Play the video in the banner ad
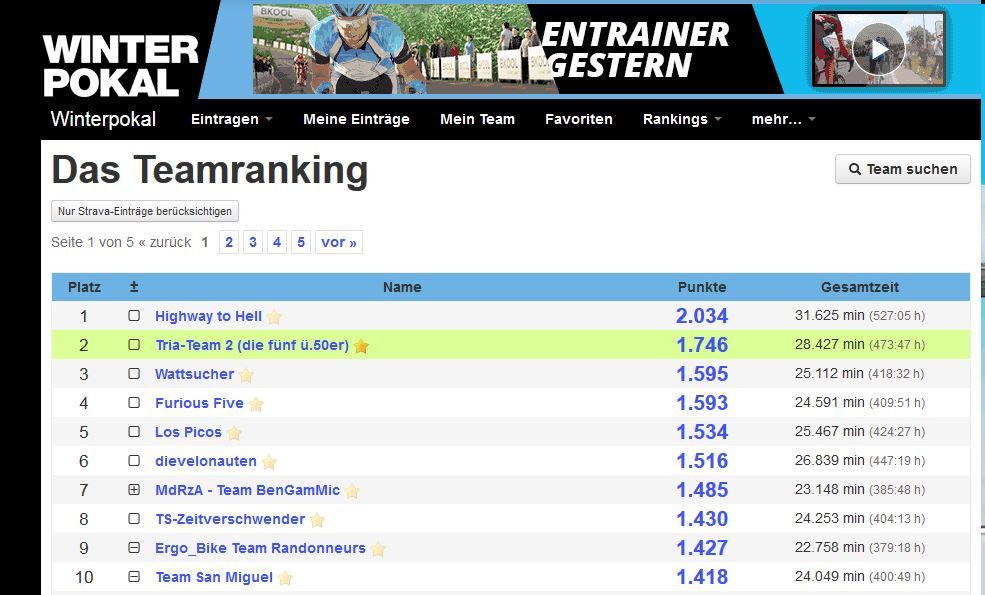The width and height of the screenshot is (985, 595). point(879,49)
